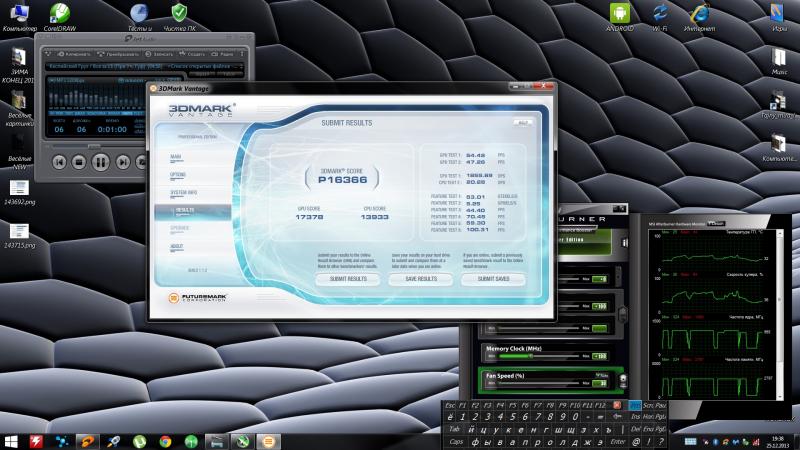Click the core clock graph in monitor

(x=713, y=338)
